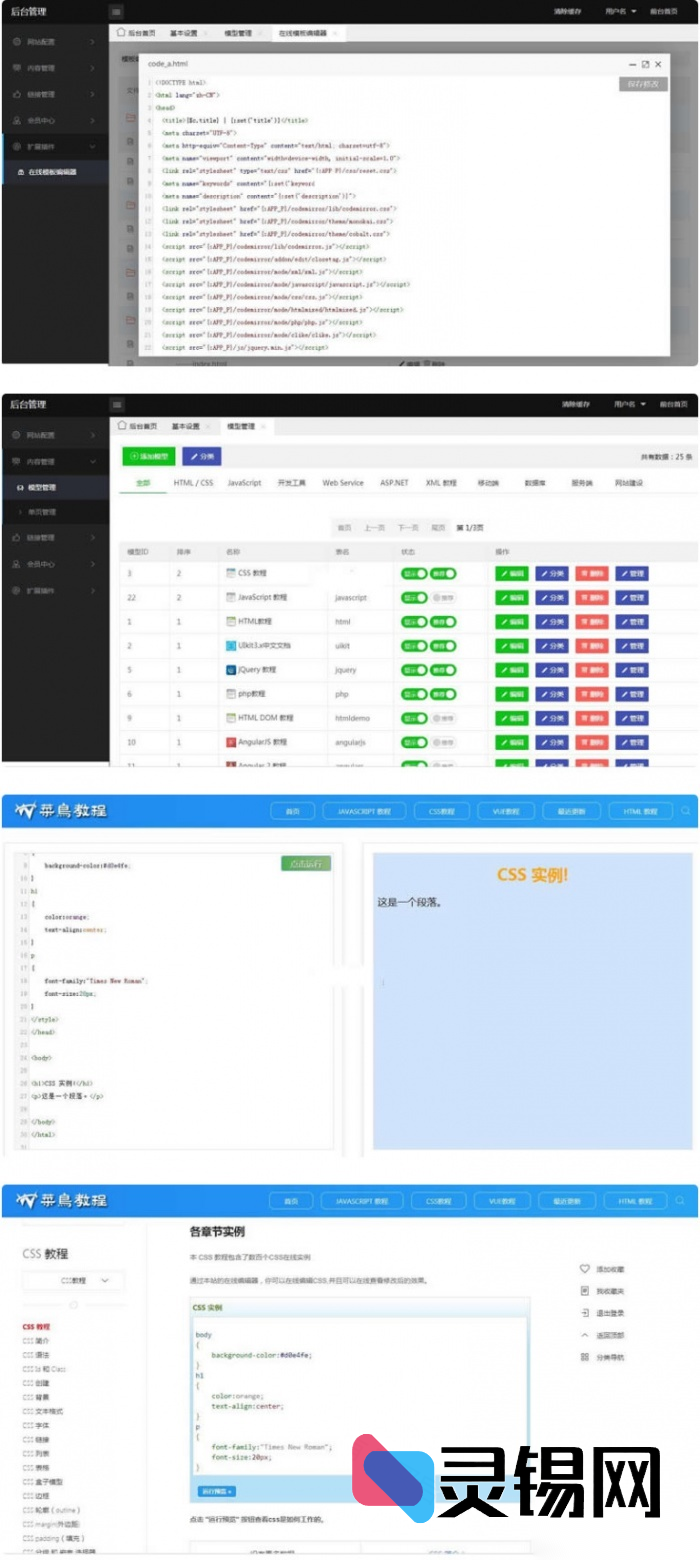Click the search icon beside HTML 教程 on the 点击运行 page
The height and width of the screenshot is (1560, 700).
pyautogui.click(x=685, y=811)
